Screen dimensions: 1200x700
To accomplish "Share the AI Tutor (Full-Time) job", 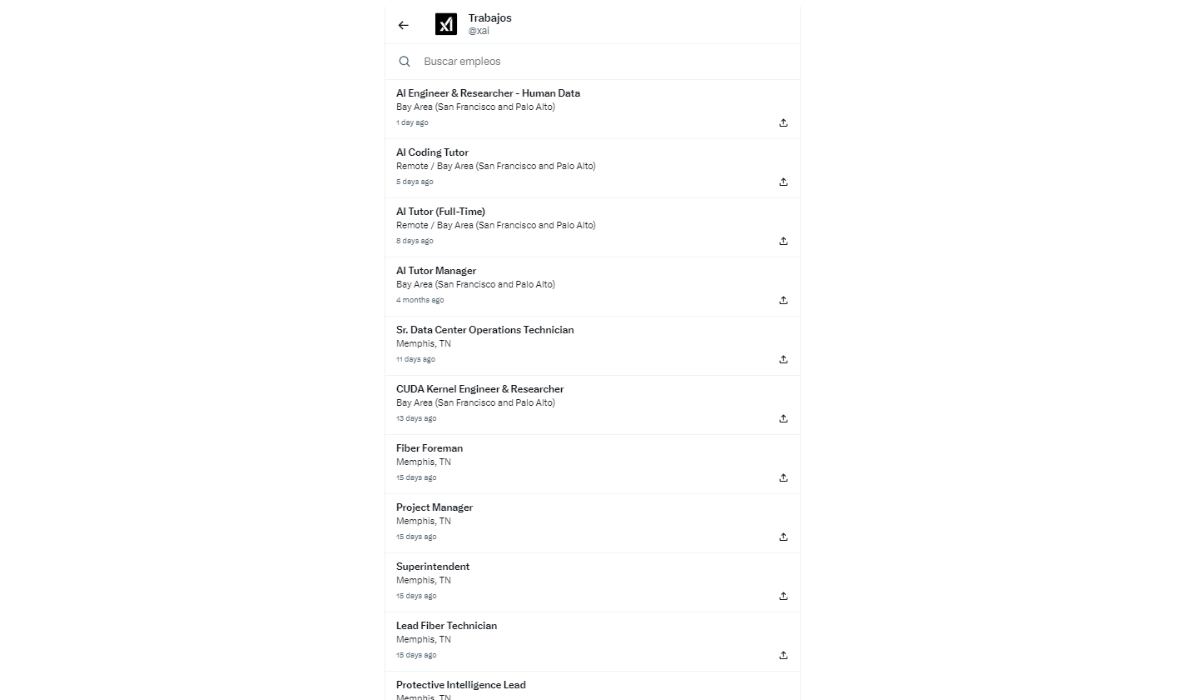I will (x=783, y=241).
